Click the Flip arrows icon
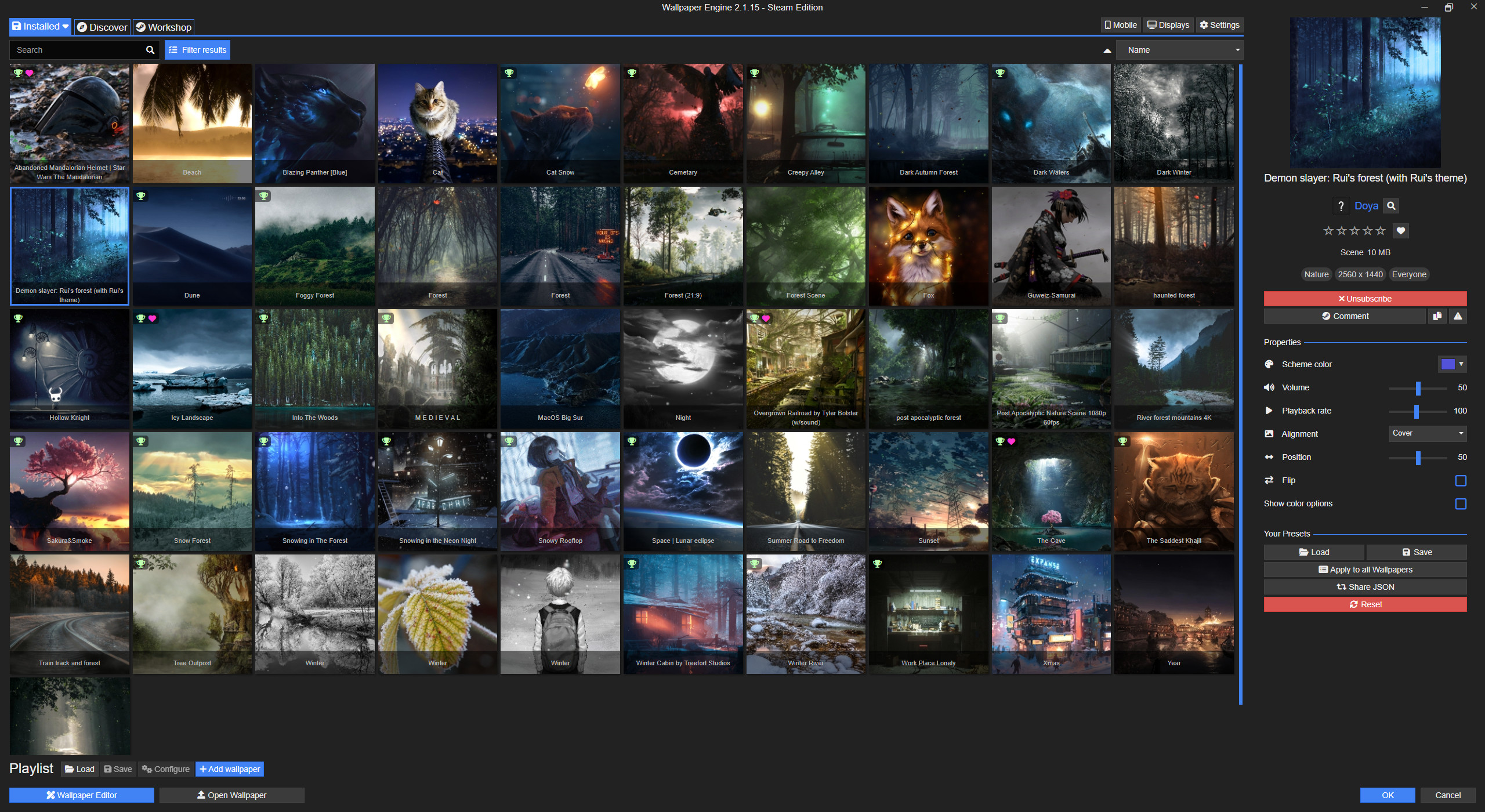Image resolution: width=1485 pixels, height=812 pixels. pyautogui.click(x=1269, y=480)
